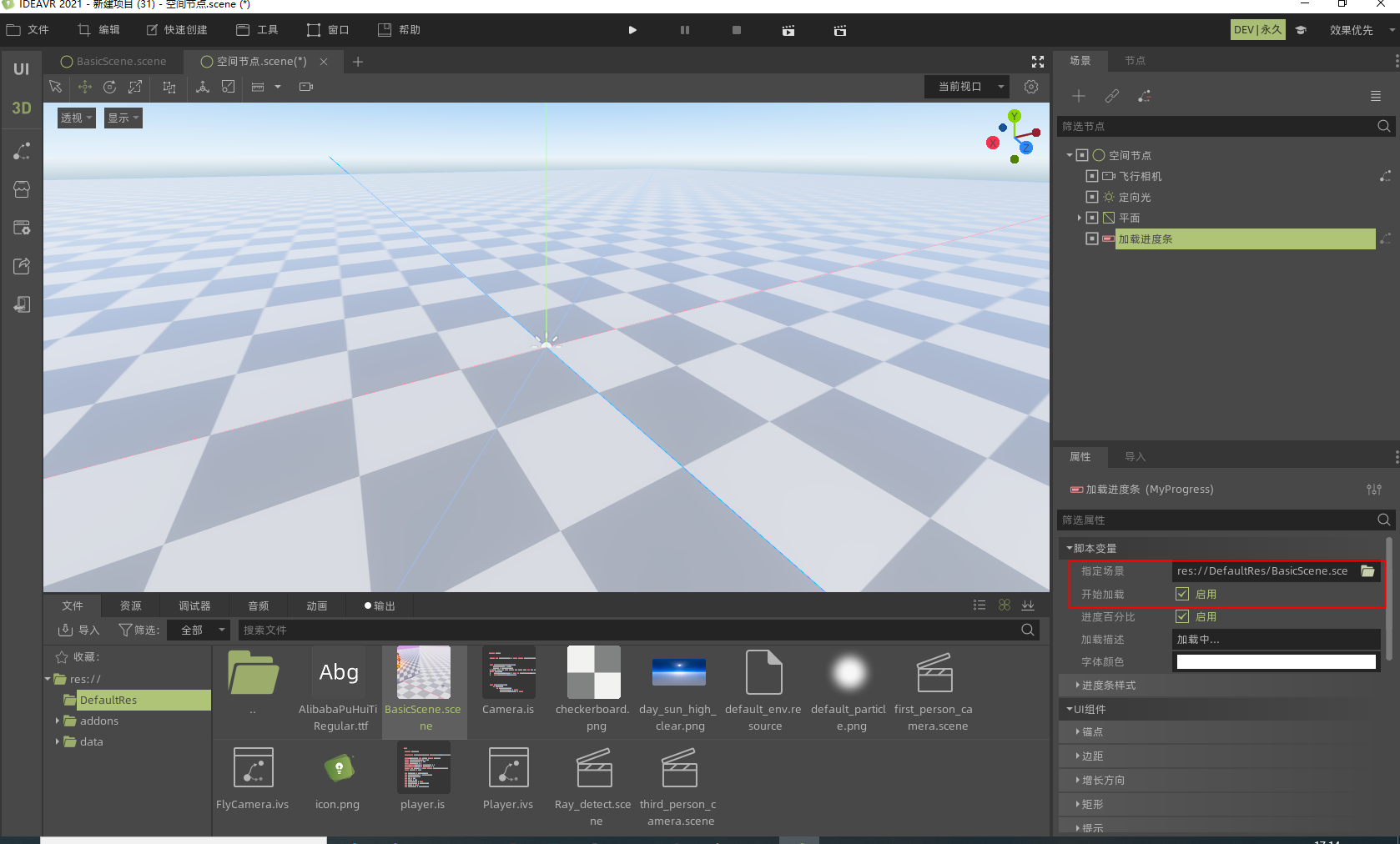
Task: Open the 透视 perspective dropdown
Action: [x=76, y=118]
